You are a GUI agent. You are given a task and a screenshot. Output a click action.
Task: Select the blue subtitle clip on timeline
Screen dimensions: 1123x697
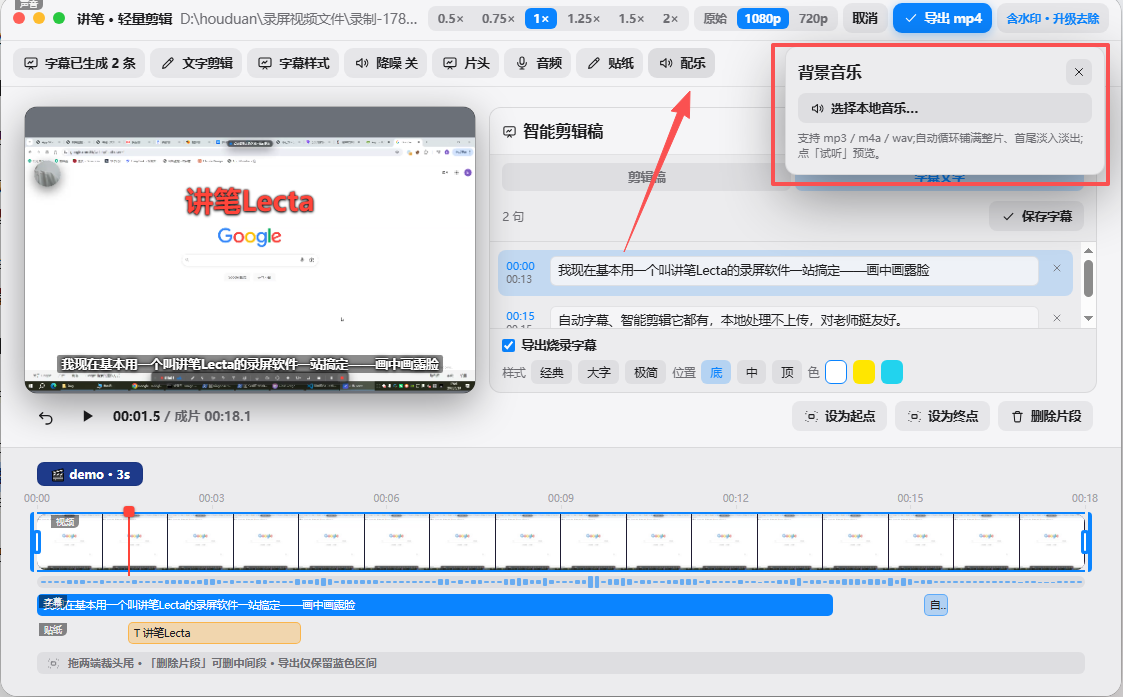pyautogui.click(x=435, y=605)
